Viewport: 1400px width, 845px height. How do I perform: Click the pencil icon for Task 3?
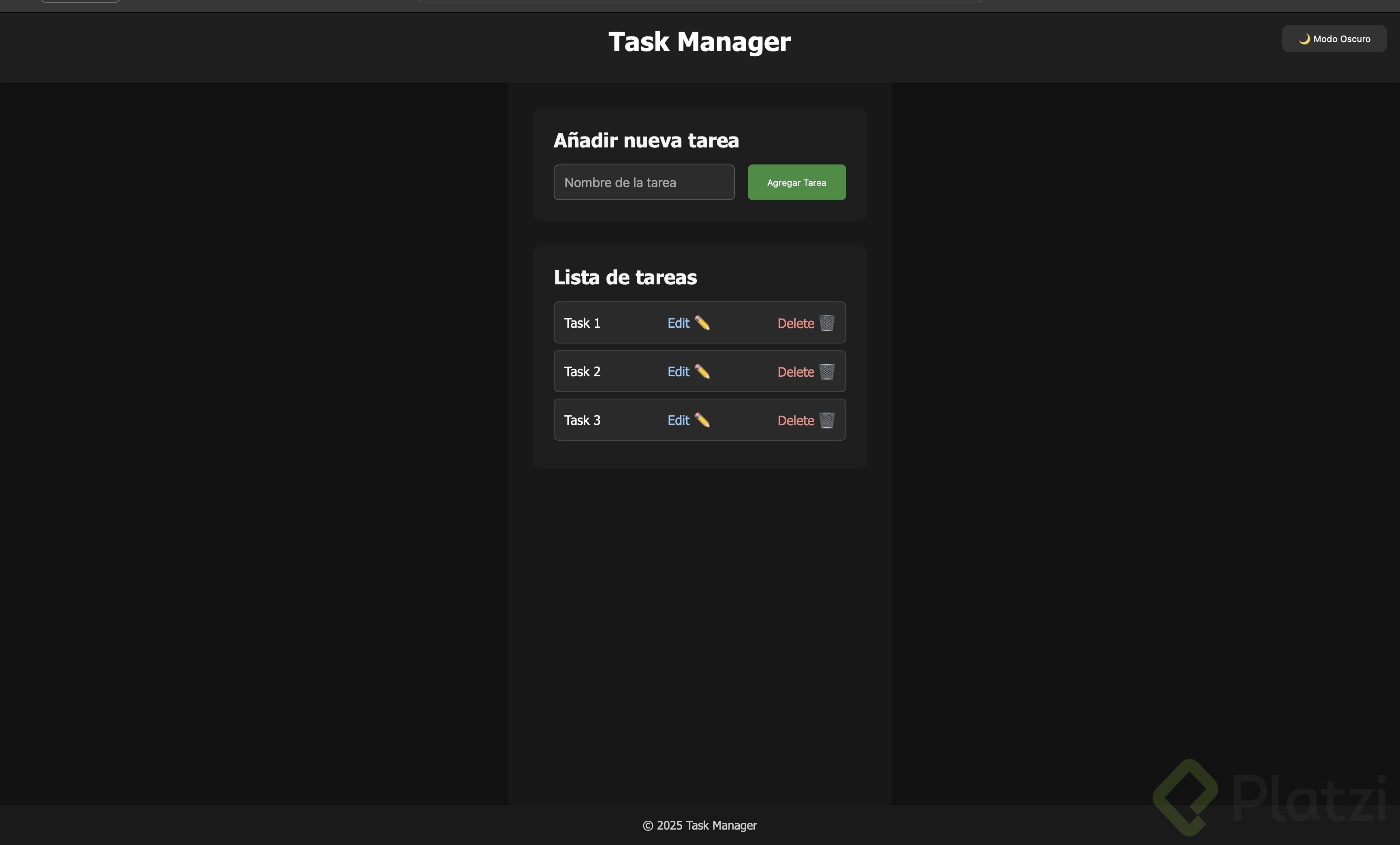click(x=702, y=420)
